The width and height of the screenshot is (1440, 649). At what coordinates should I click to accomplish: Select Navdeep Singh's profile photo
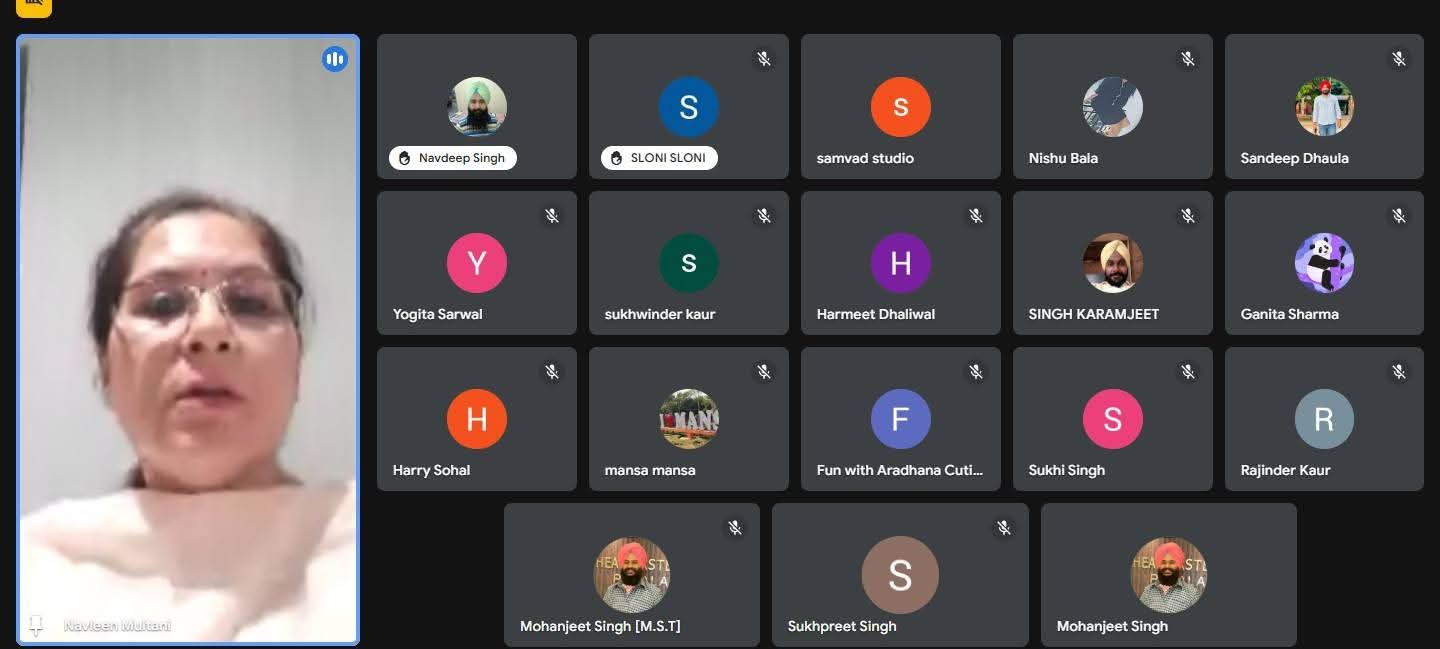477,107
